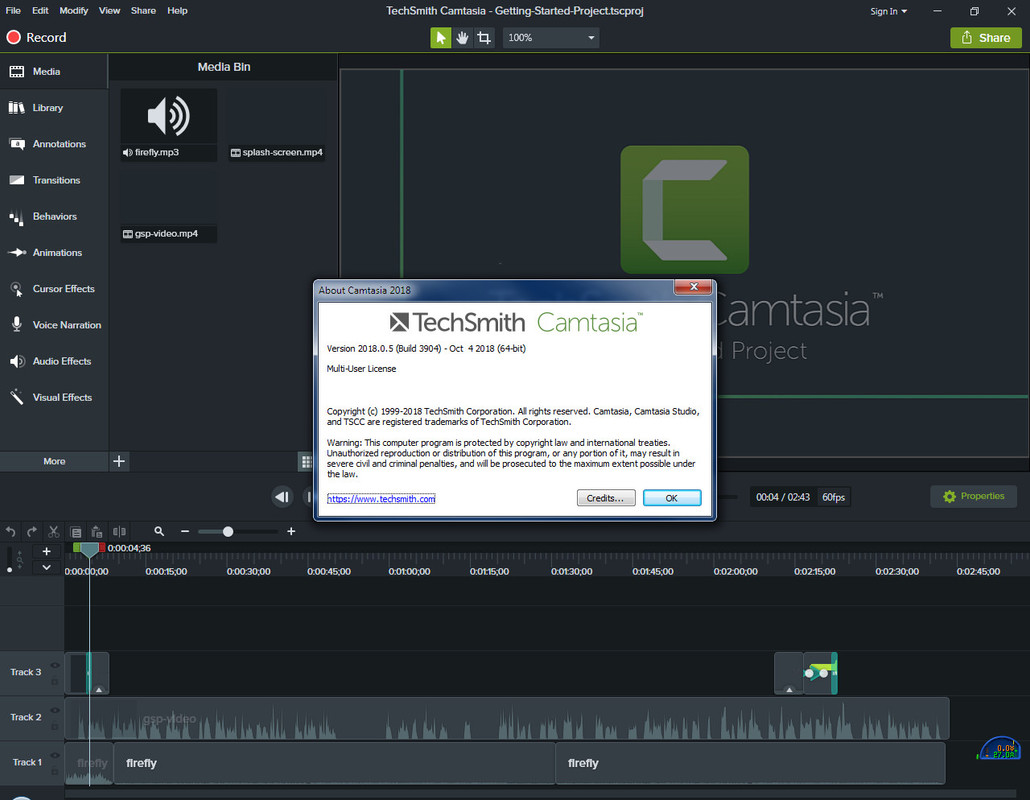Screen dimensions: 1030x800
Task: Toggle the Track 3 lock
Action: (x=55, y=681)
